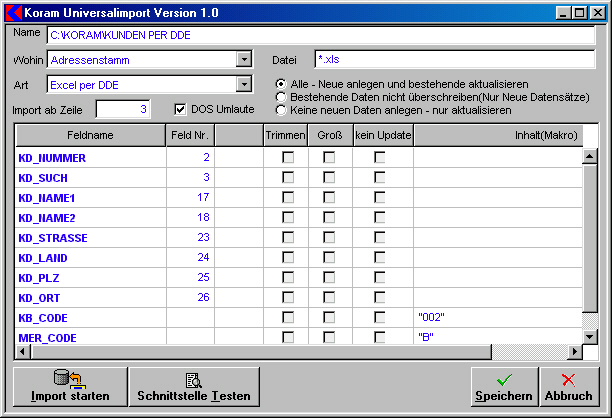Expand the Art dropdown list

coord(243,85)
